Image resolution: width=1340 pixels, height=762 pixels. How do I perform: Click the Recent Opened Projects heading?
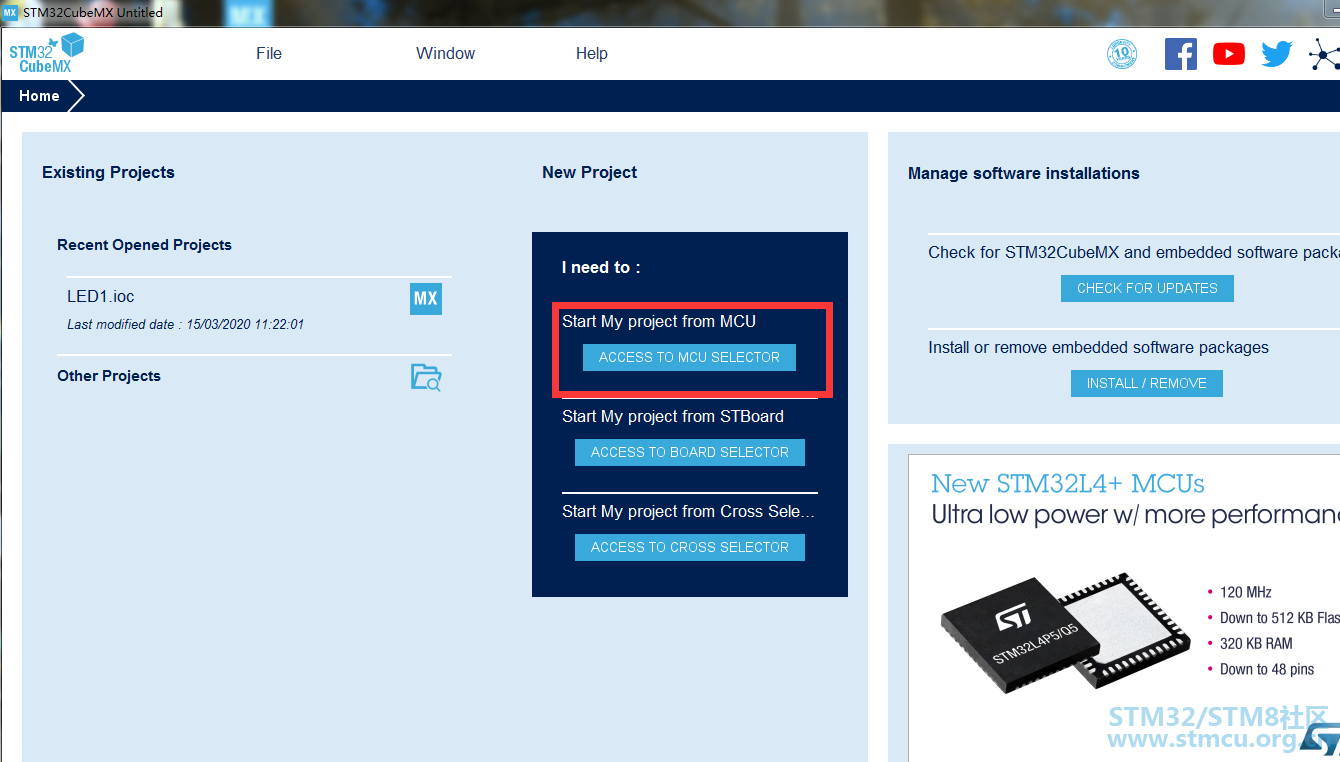pyautogui.click(x=144, y=245)
